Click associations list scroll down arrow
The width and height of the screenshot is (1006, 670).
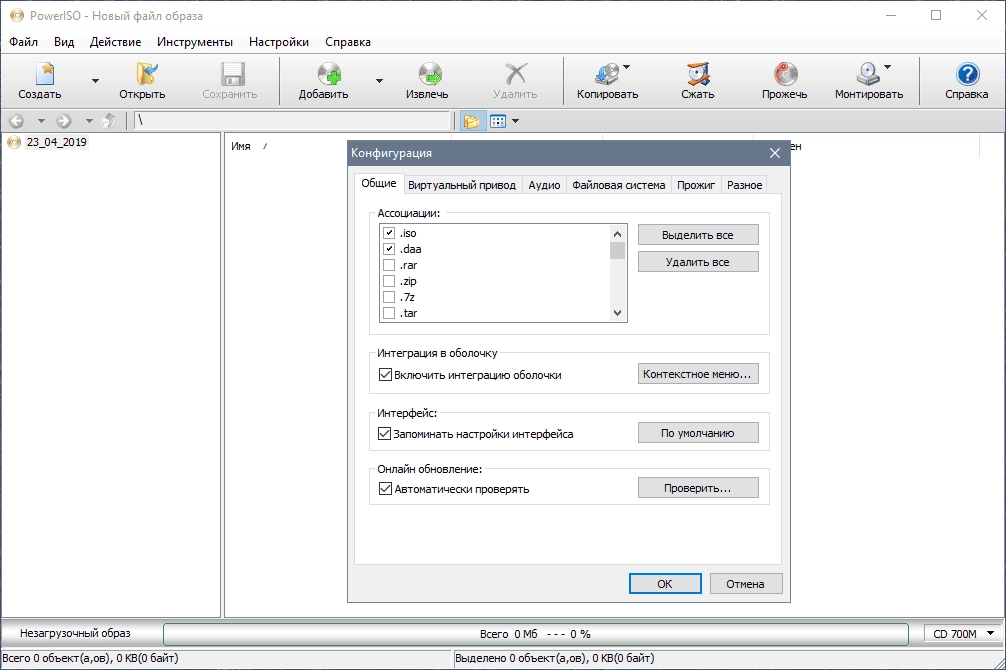[x=617, y=313]
